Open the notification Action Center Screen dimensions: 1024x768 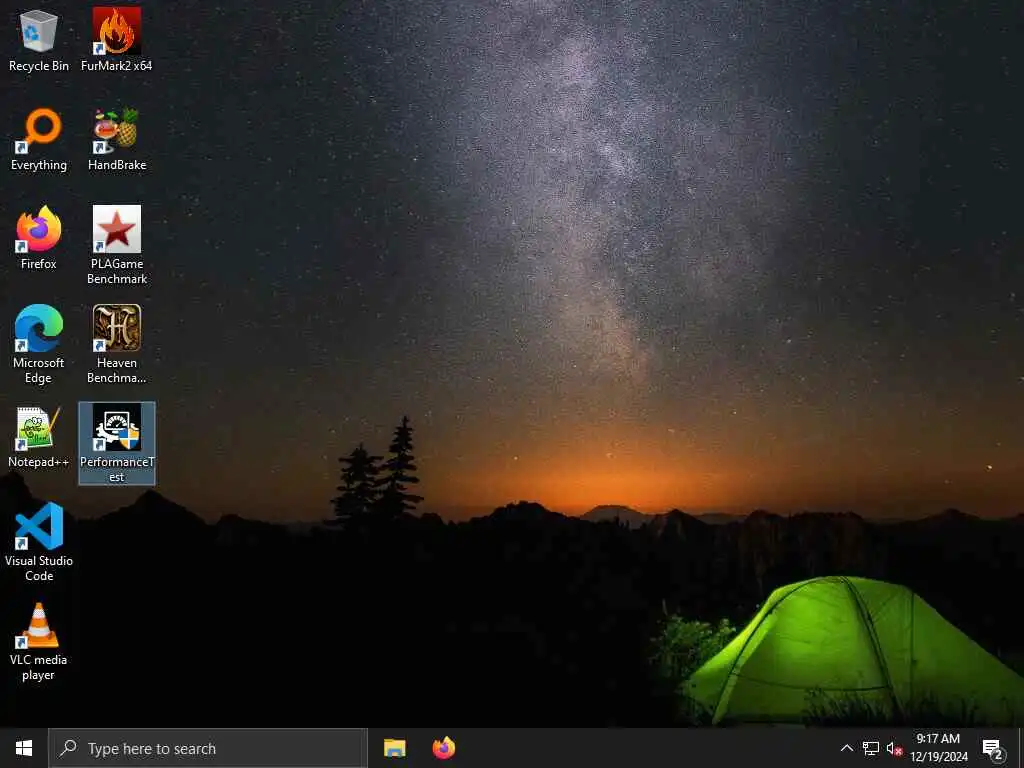pyautogui.click(x=993, y=748)
